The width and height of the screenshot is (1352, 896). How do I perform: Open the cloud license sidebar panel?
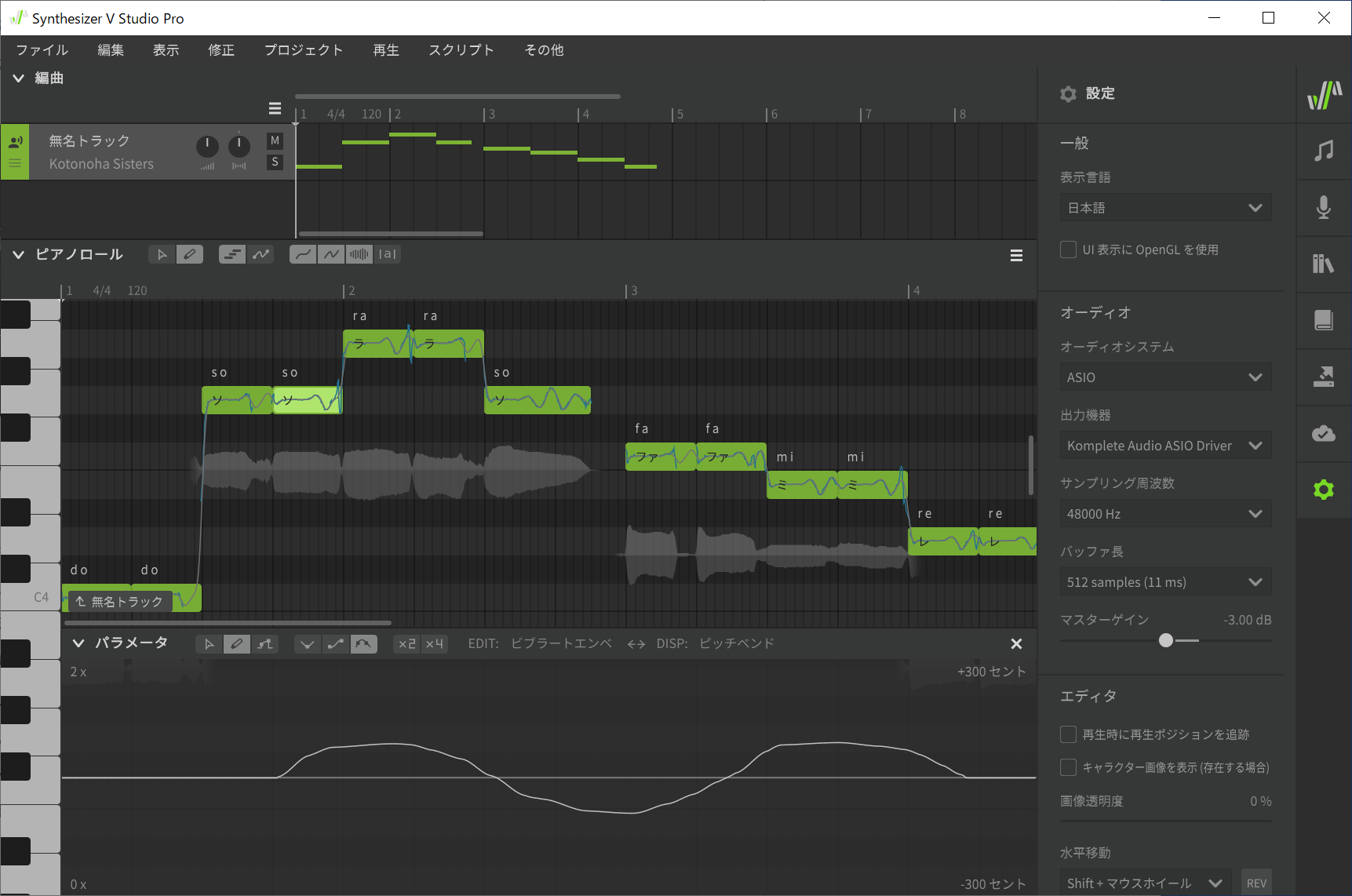[1324, 433]
